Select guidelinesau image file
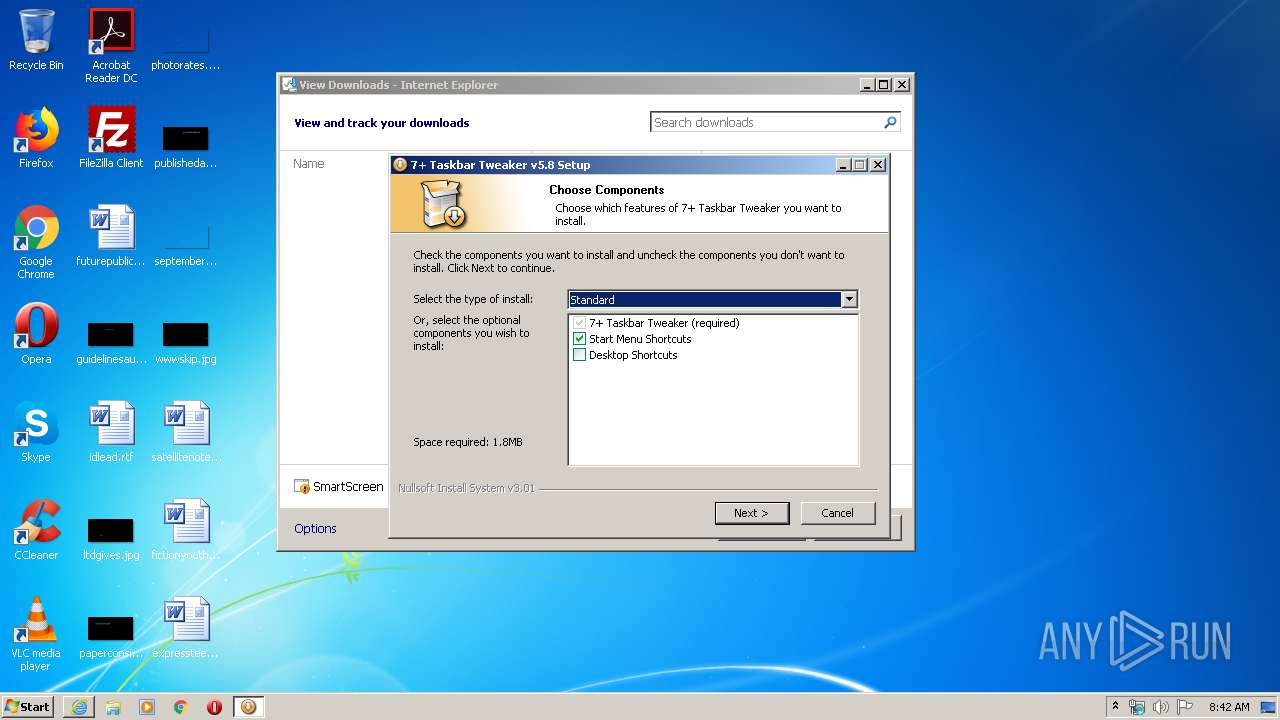This screenshot has width=1280, height=720. coord(111,342)
